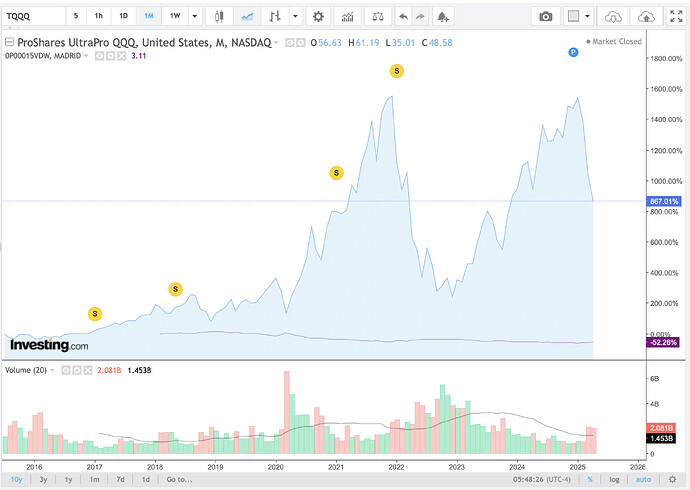Screen dimensions: 690x490
Task: Click the TQQQ symbol search field
Action: pos(33,16)
